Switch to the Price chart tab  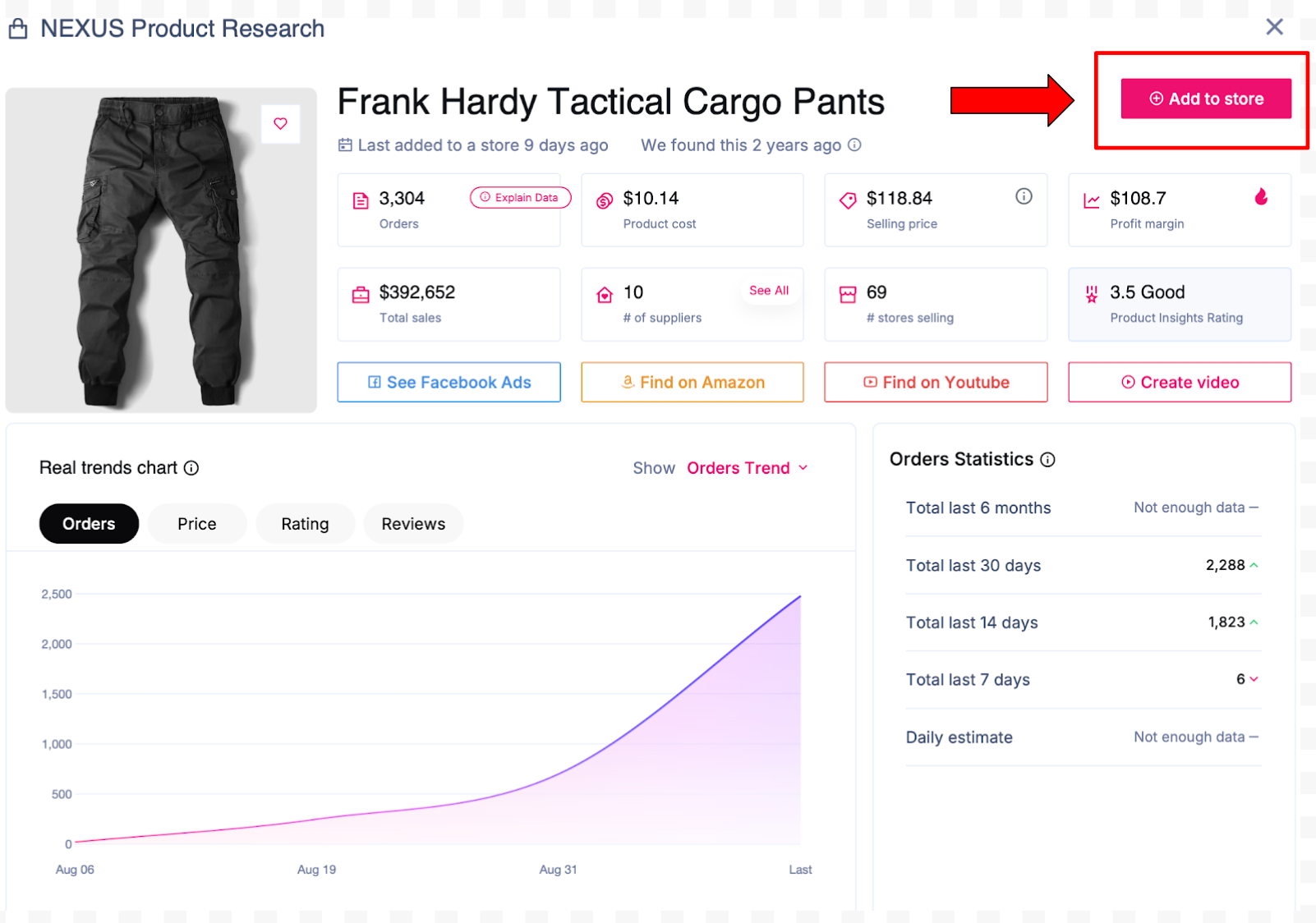(x=197, y=524)
